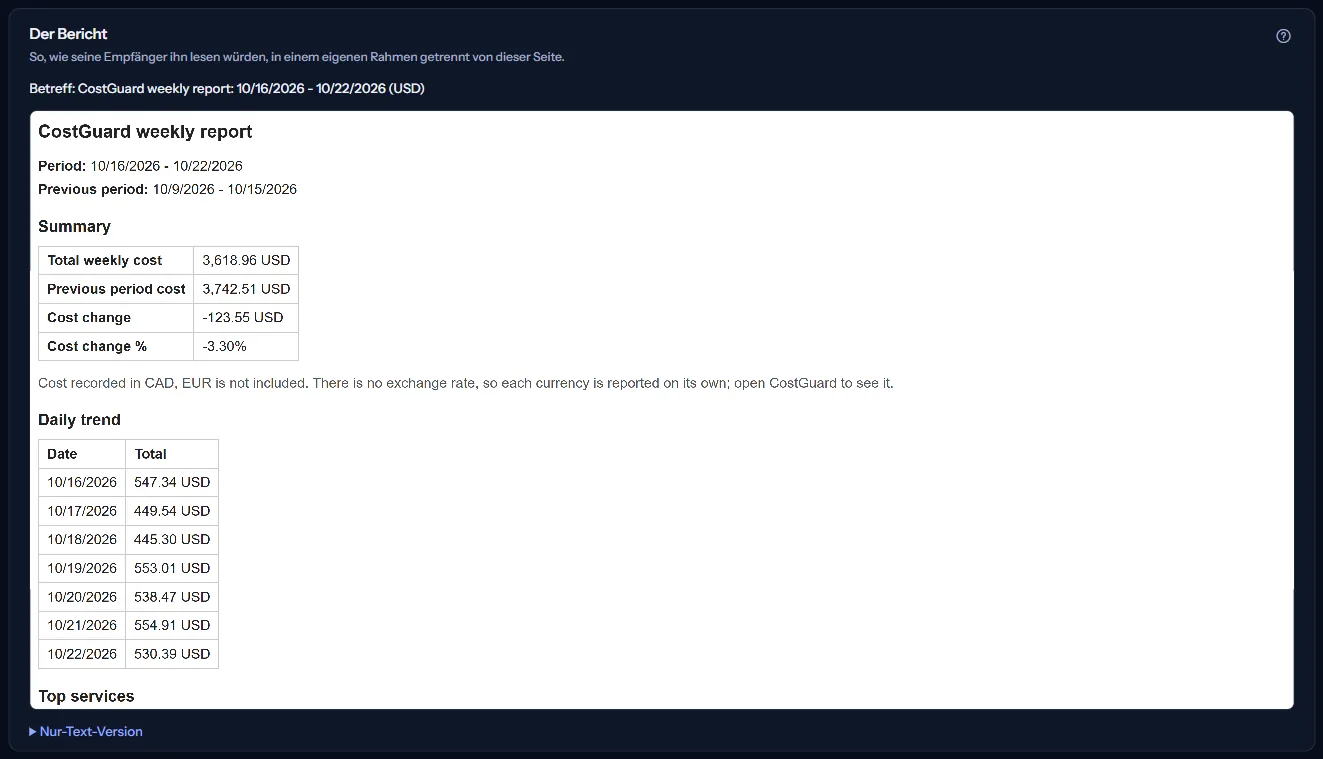Select the Cost change value -123.55 USD
This screenshot has height=759, width=1323.
click(x=246, y=318)
